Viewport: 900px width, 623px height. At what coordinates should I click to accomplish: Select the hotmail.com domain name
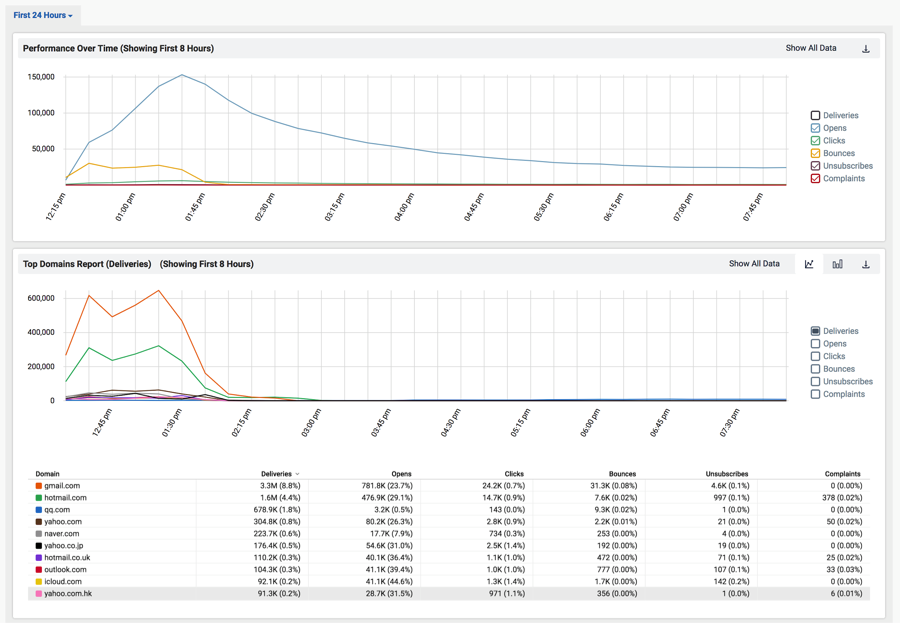tap(65, 498)
